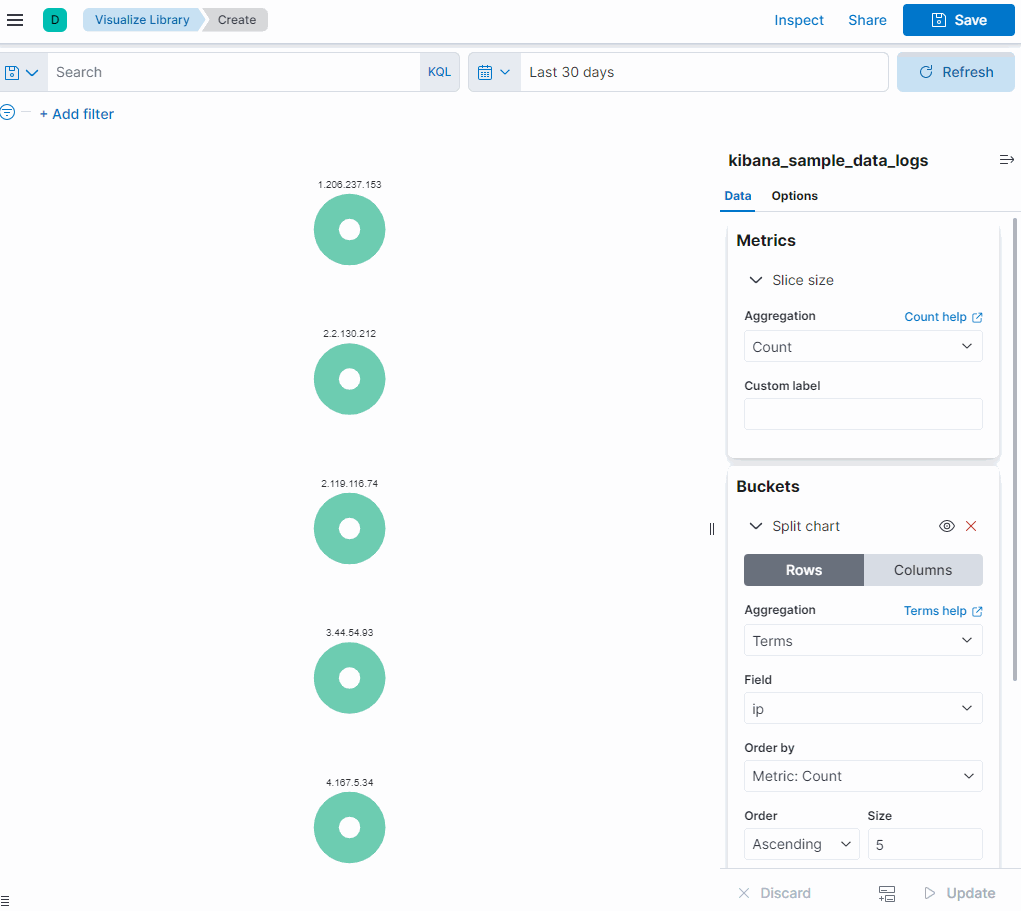Click Add filter
Image resolution: width=1021 pixels, height=911 pixels.
(77, 114)
